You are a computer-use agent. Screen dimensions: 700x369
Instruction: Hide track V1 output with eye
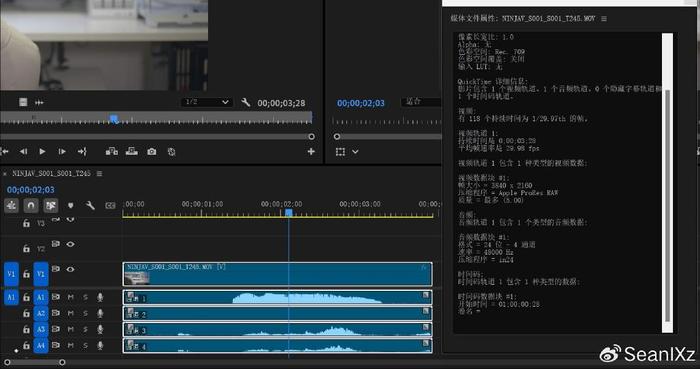(x=71, y=269)
